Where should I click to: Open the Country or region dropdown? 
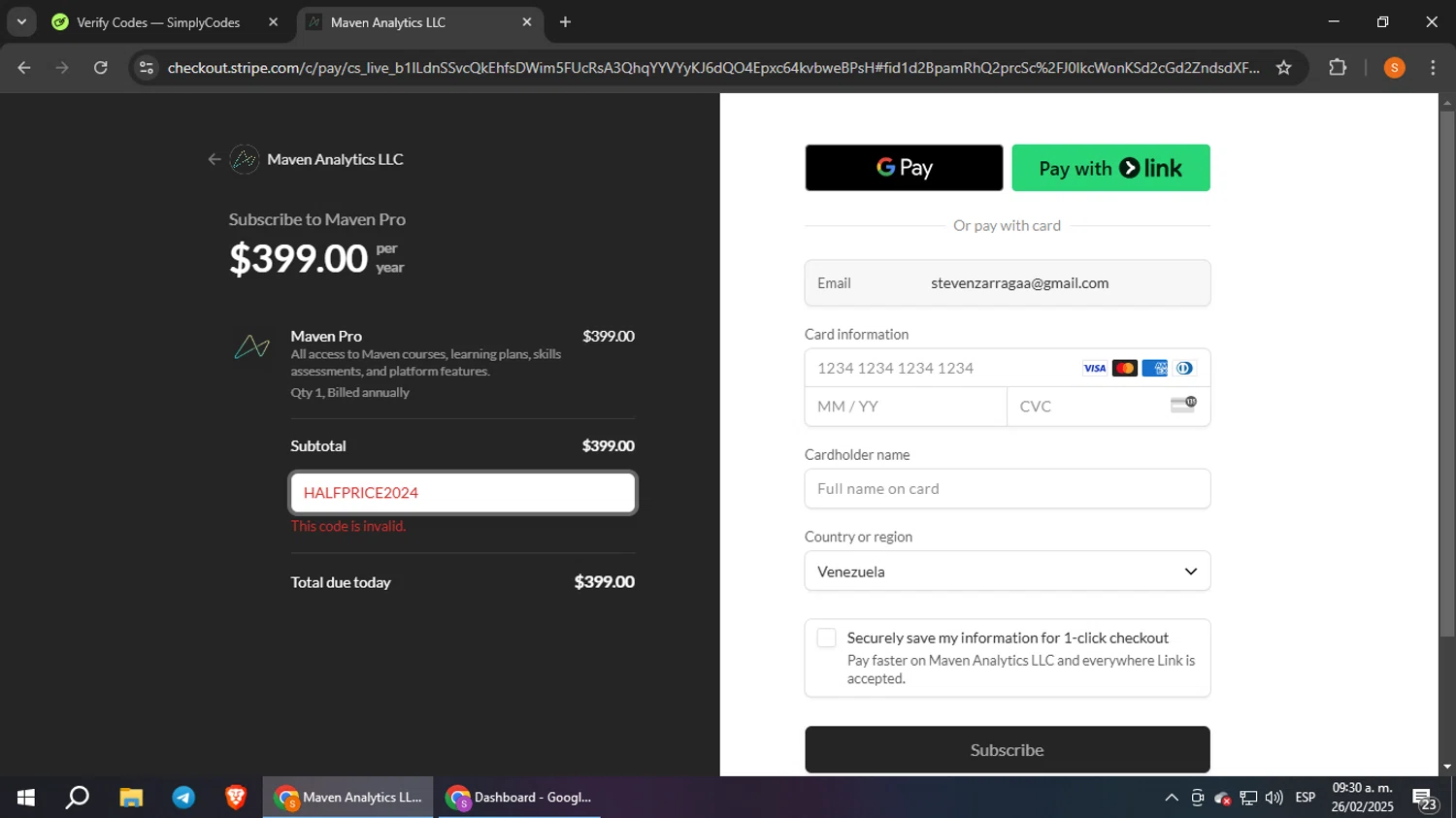tap(1008, 572)
